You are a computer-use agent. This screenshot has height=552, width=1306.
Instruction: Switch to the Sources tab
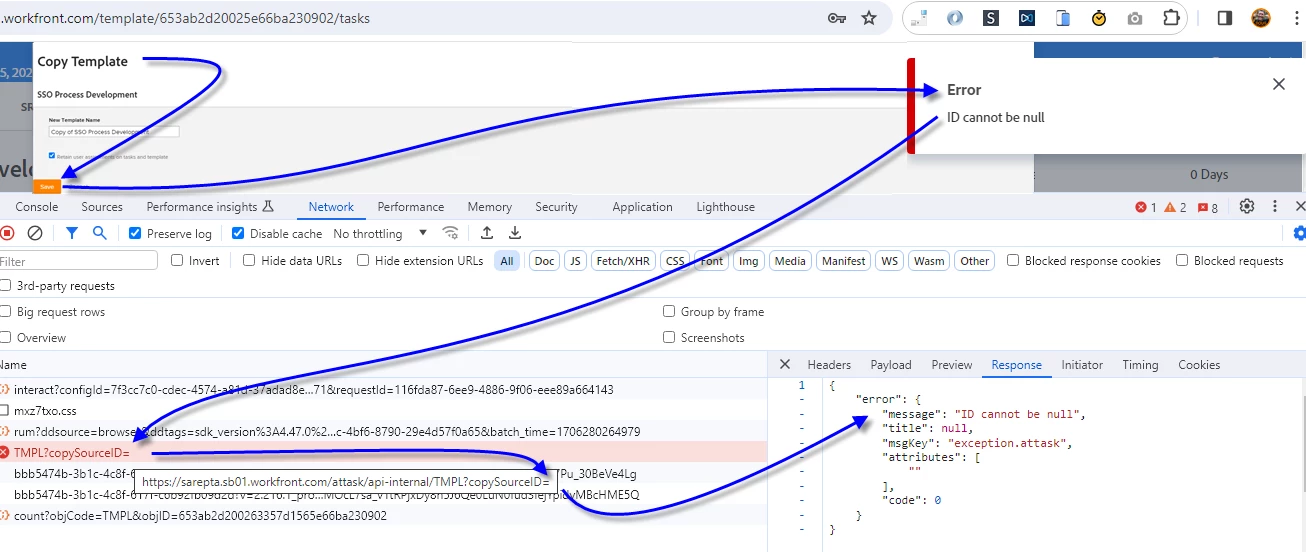[102, 207]
